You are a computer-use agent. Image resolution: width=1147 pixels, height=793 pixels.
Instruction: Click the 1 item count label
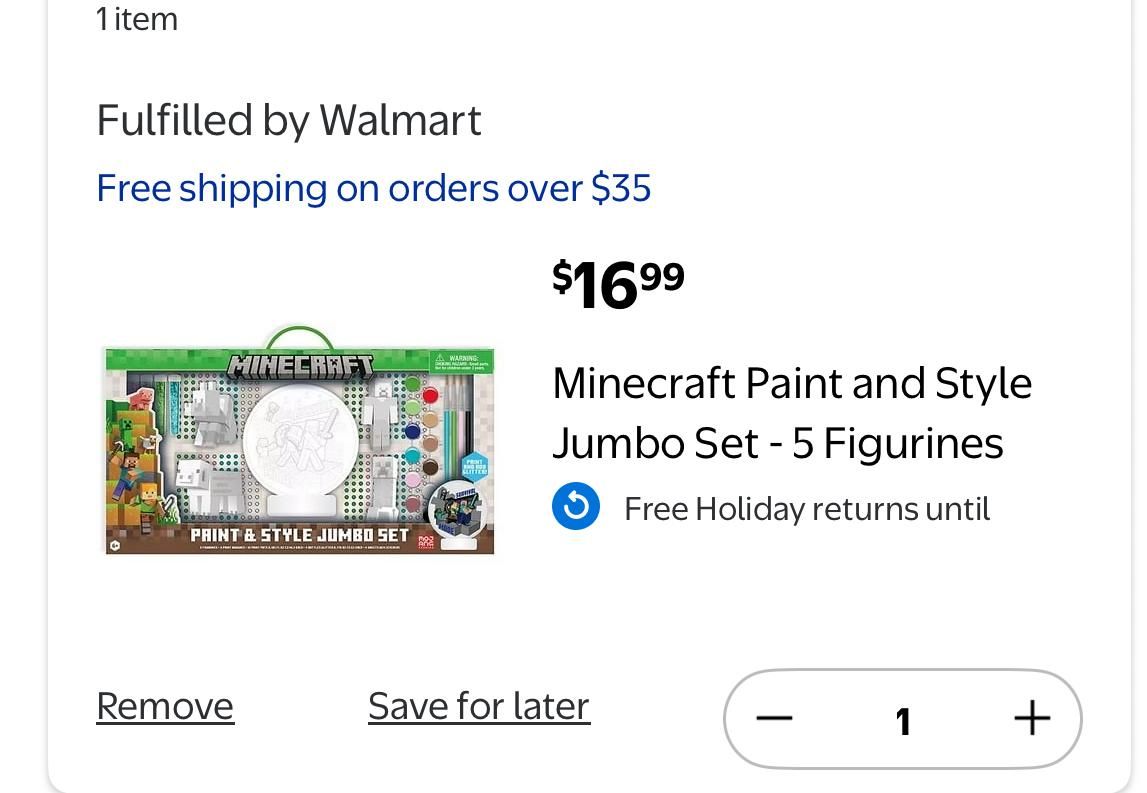coord(137,19)
